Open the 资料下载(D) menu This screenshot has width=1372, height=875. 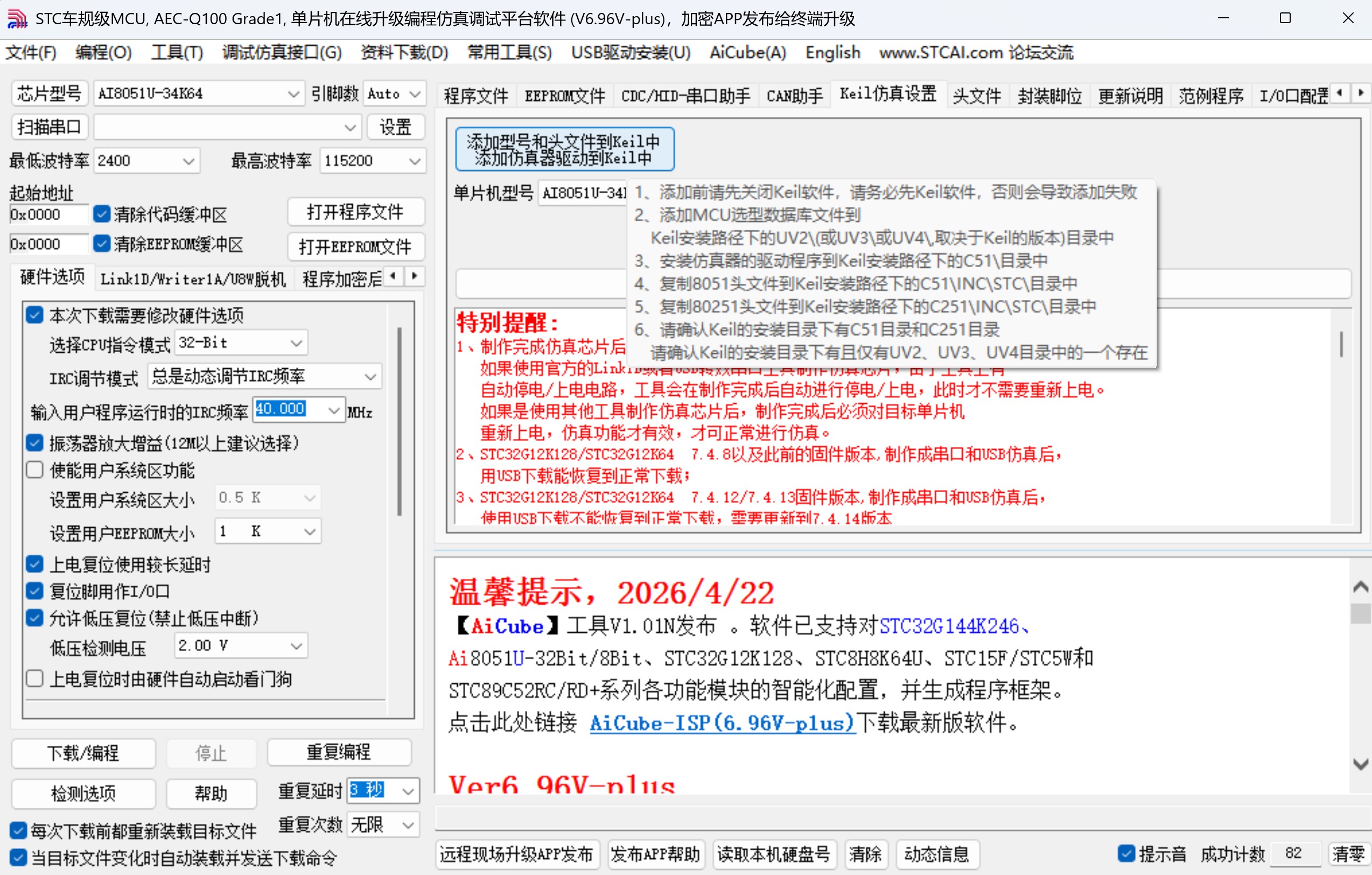coord(404,52)
